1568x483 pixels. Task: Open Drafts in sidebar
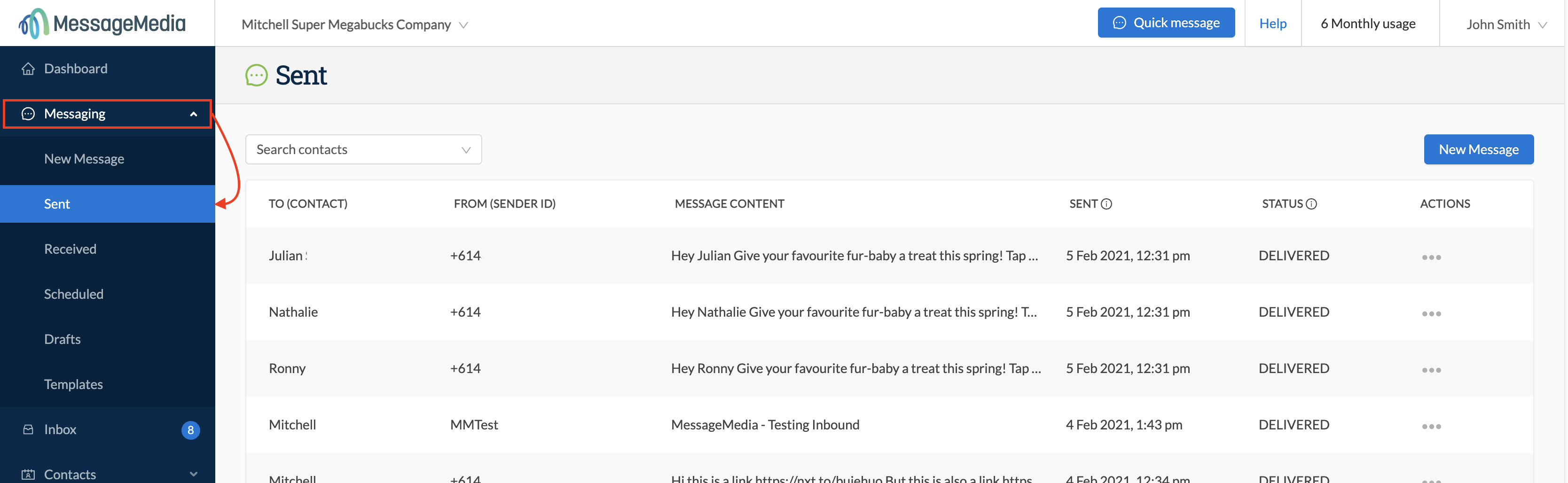62,339
